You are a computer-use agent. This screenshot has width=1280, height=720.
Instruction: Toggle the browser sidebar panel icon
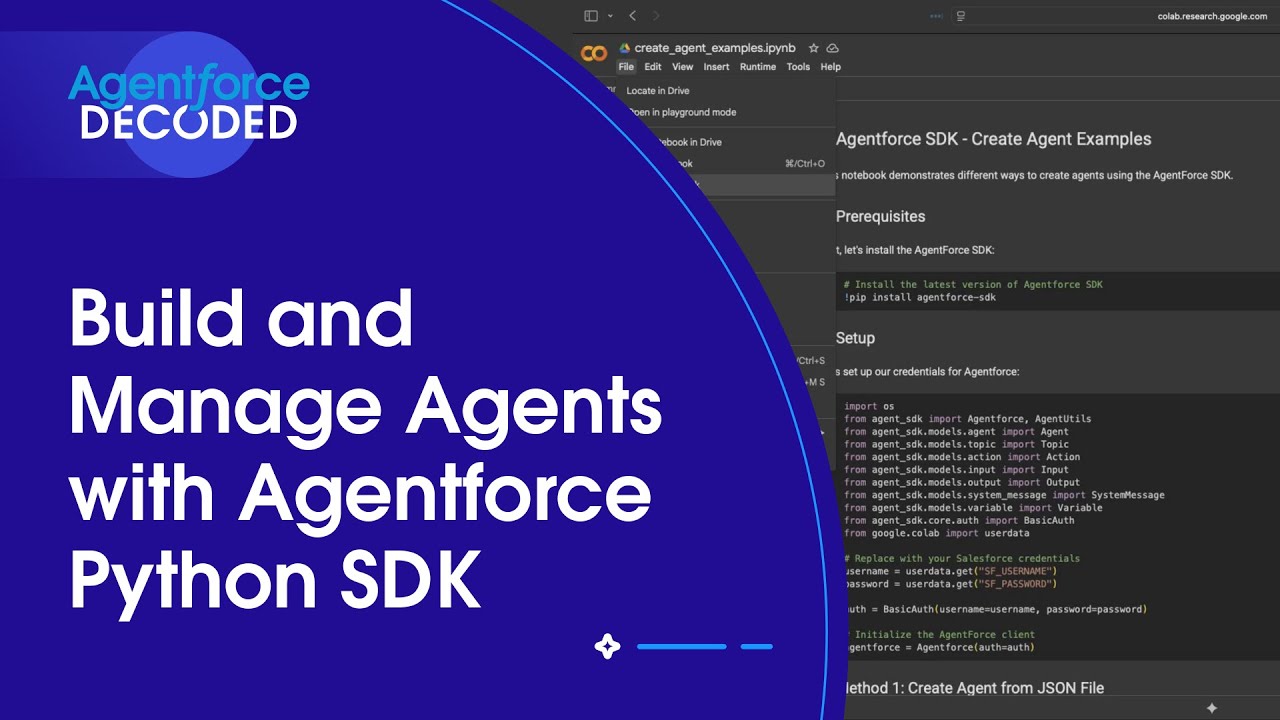click(591, 16)
